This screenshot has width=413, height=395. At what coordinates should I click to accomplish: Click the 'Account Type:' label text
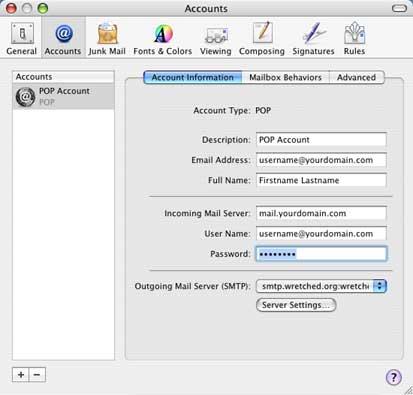point(222,111)
